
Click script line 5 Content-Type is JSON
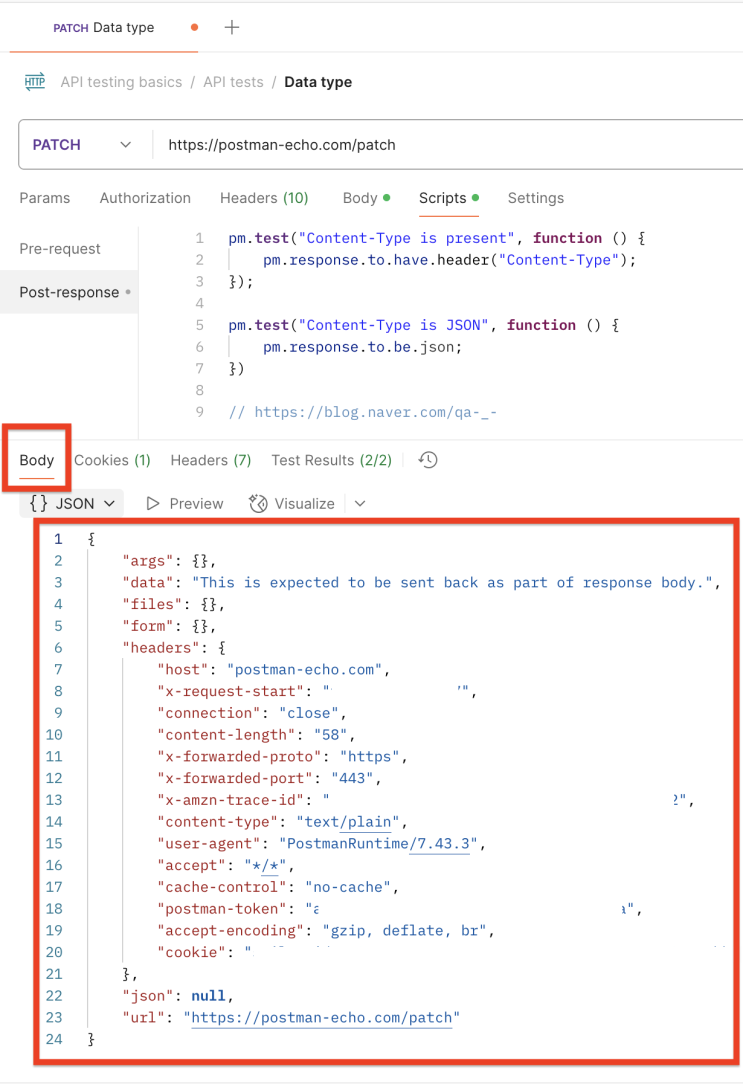click(424, 326)
